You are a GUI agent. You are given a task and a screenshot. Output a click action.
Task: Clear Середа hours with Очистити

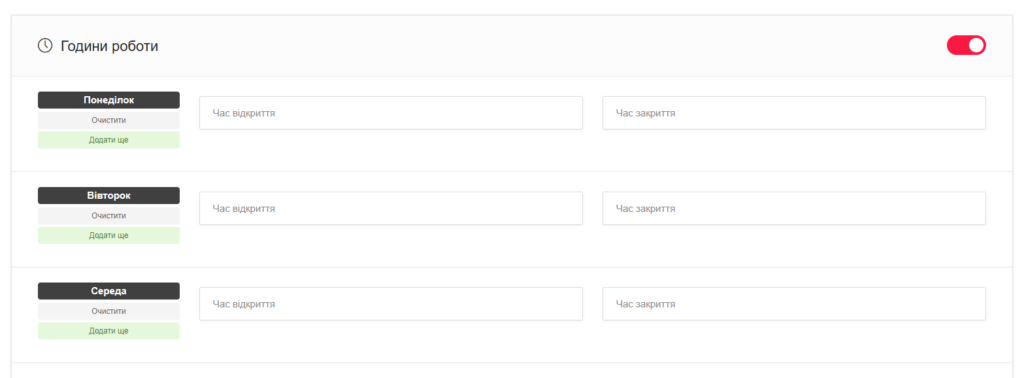coord(108,311)
